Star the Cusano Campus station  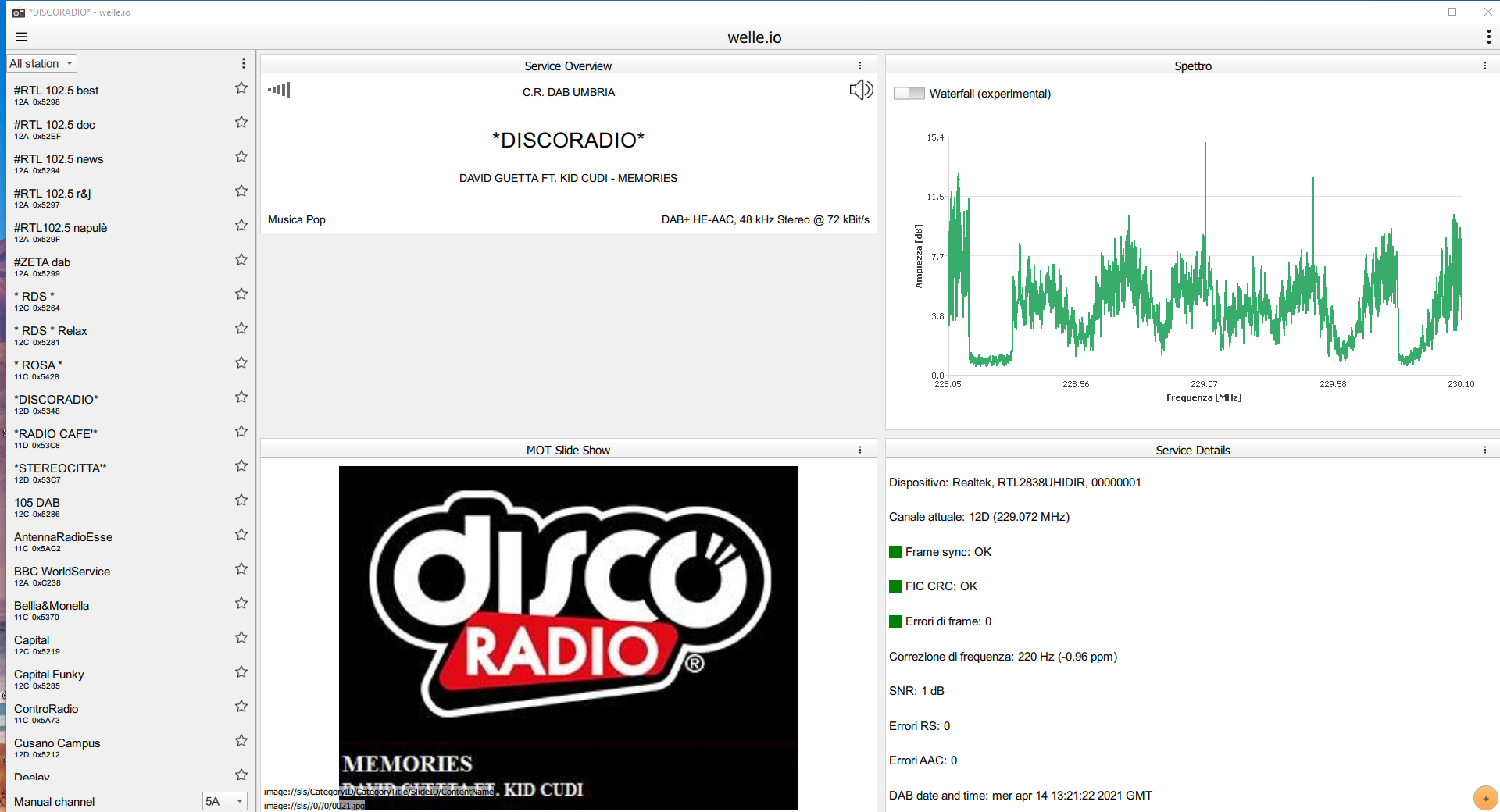coord(241,741)
